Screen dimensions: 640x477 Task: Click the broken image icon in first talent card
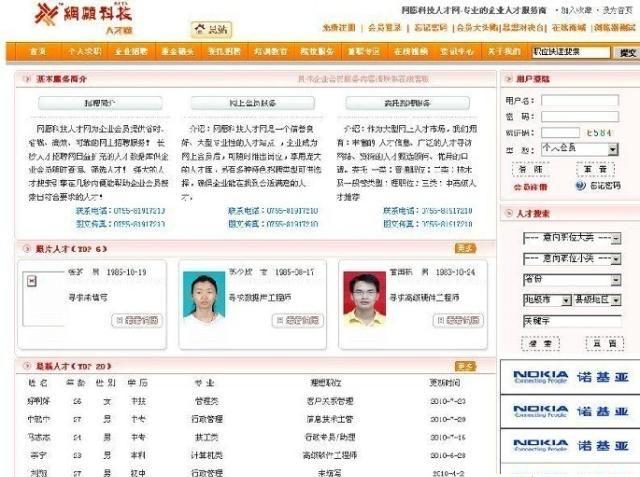32,281
